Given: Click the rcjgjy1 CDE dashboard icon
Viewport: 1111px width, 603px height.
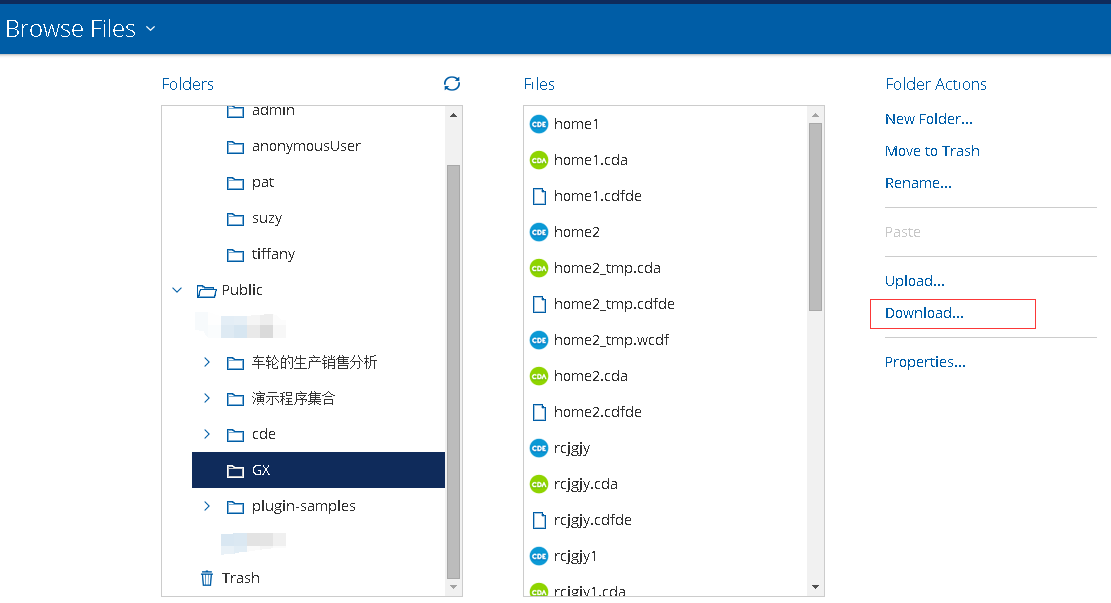Looking at the screenshot, I should [539, 556].
